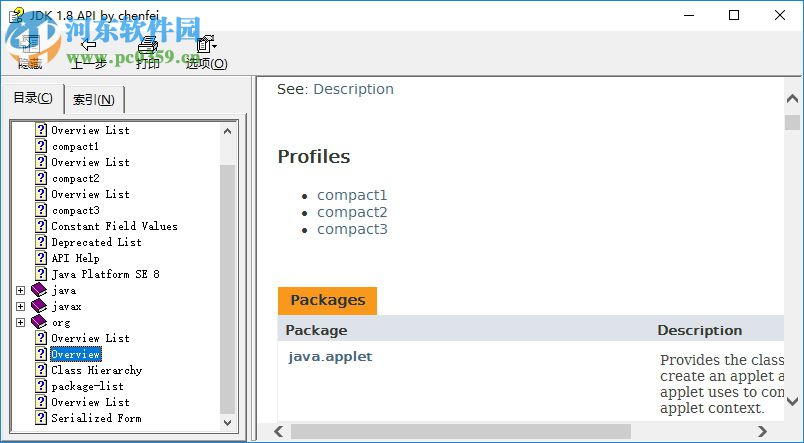Expand the org tree node

pyautogui.click(x=21, y=323)
